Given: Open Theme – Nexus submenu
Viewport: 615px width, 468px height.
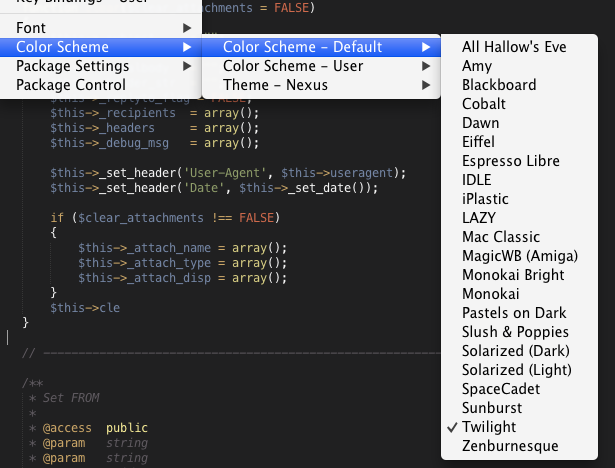Looking at the screenshot, I should coord(321,85).
